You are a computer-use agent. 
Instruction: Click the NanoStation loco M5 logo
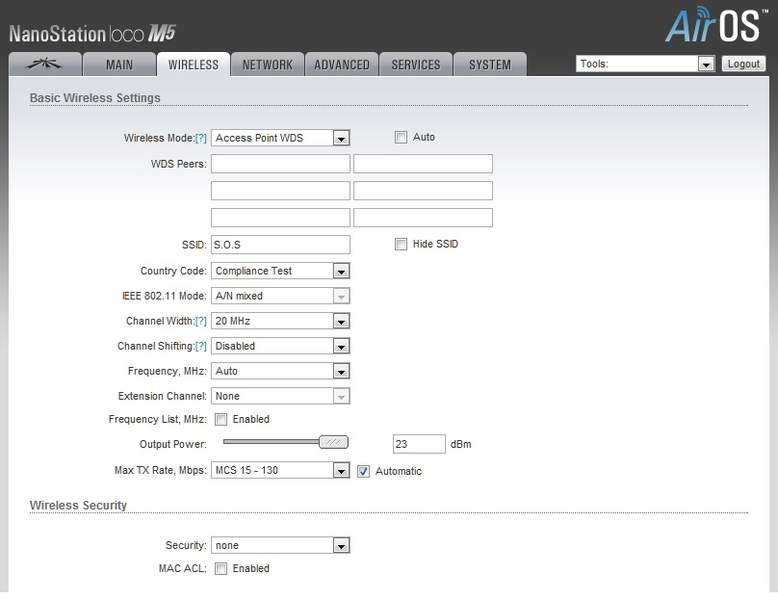(x=92, y=34)
